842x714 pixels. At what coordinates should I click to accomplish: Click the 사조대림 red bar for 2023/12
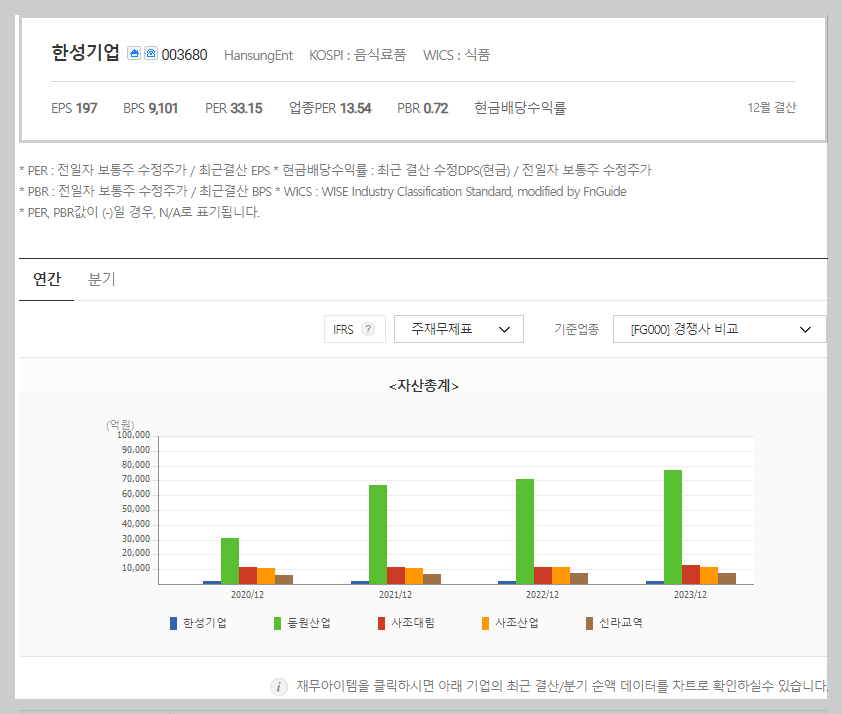tap(691, 574)
